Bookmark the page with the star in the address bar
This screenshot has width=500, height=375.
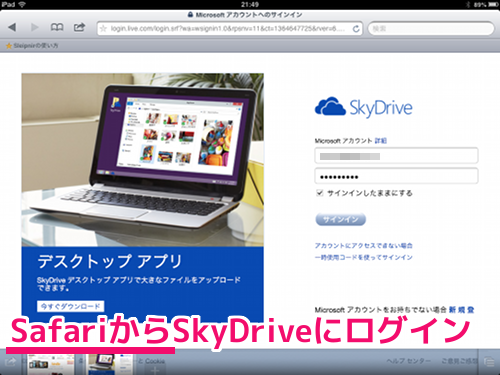tap(103, 29)
